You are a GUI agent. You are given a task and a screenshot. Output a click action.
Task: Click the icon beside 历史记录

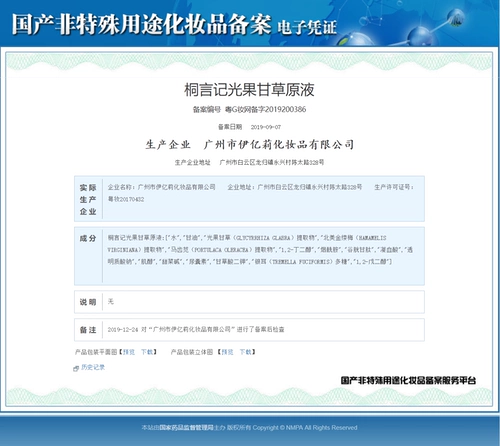coord(76,368)
